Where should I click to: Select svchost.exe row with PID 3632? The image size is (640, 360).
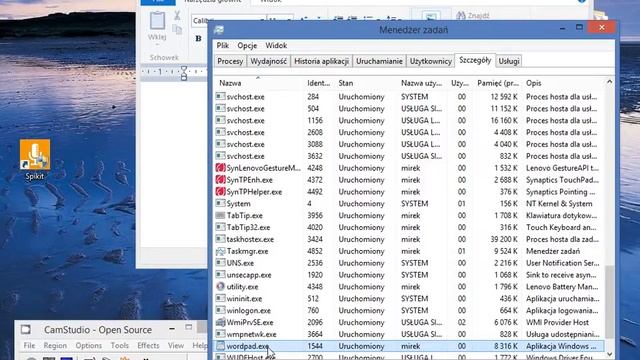(x=409, y=156)
